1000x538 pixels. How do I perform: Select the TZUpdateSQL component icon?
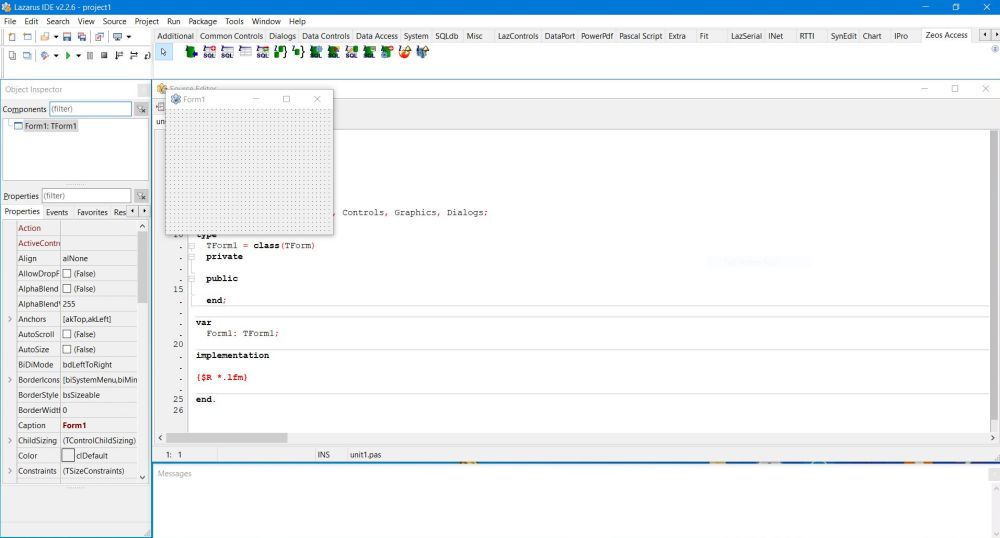click(263, 52)
